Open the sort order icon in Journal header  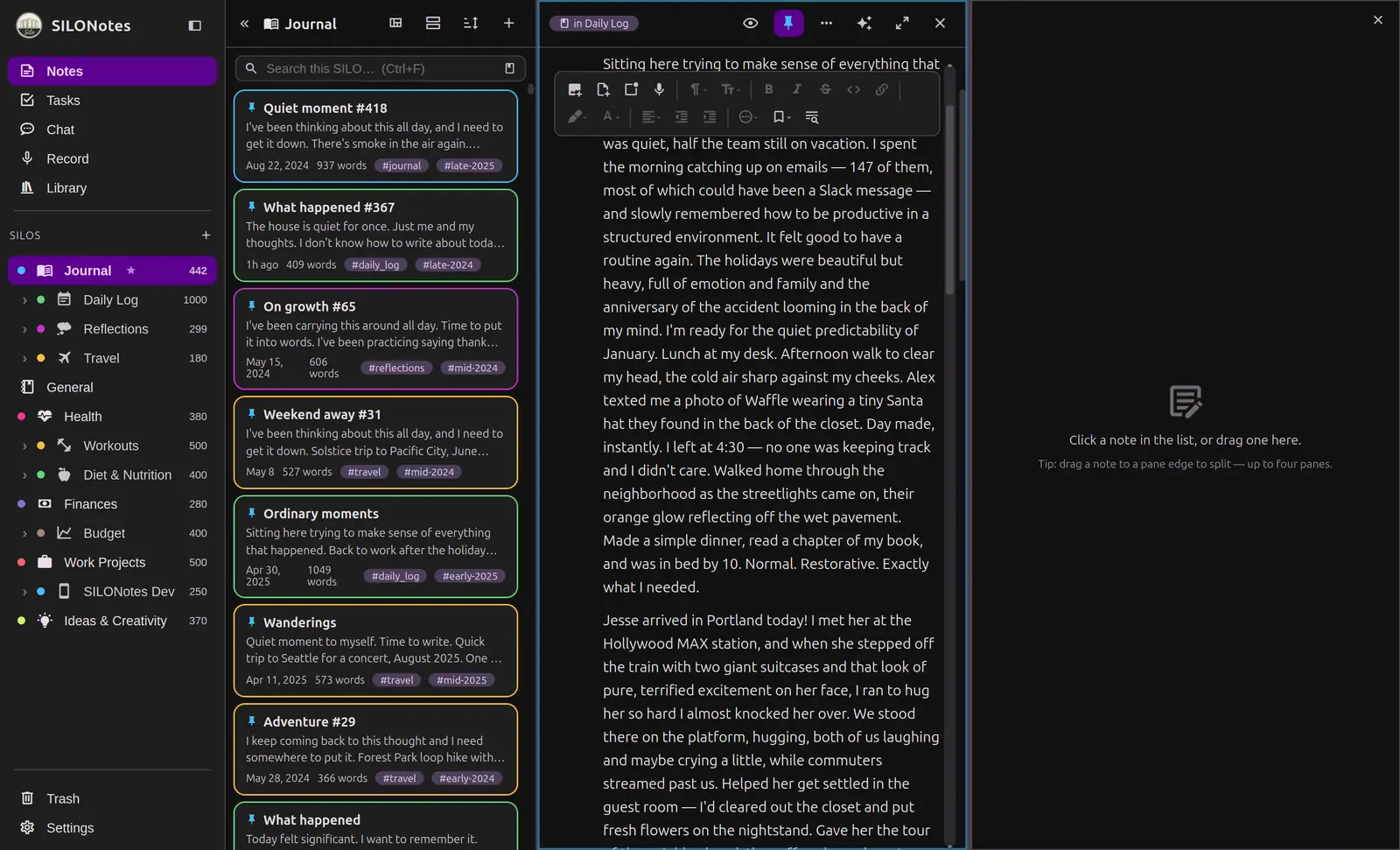click(471, 24)
